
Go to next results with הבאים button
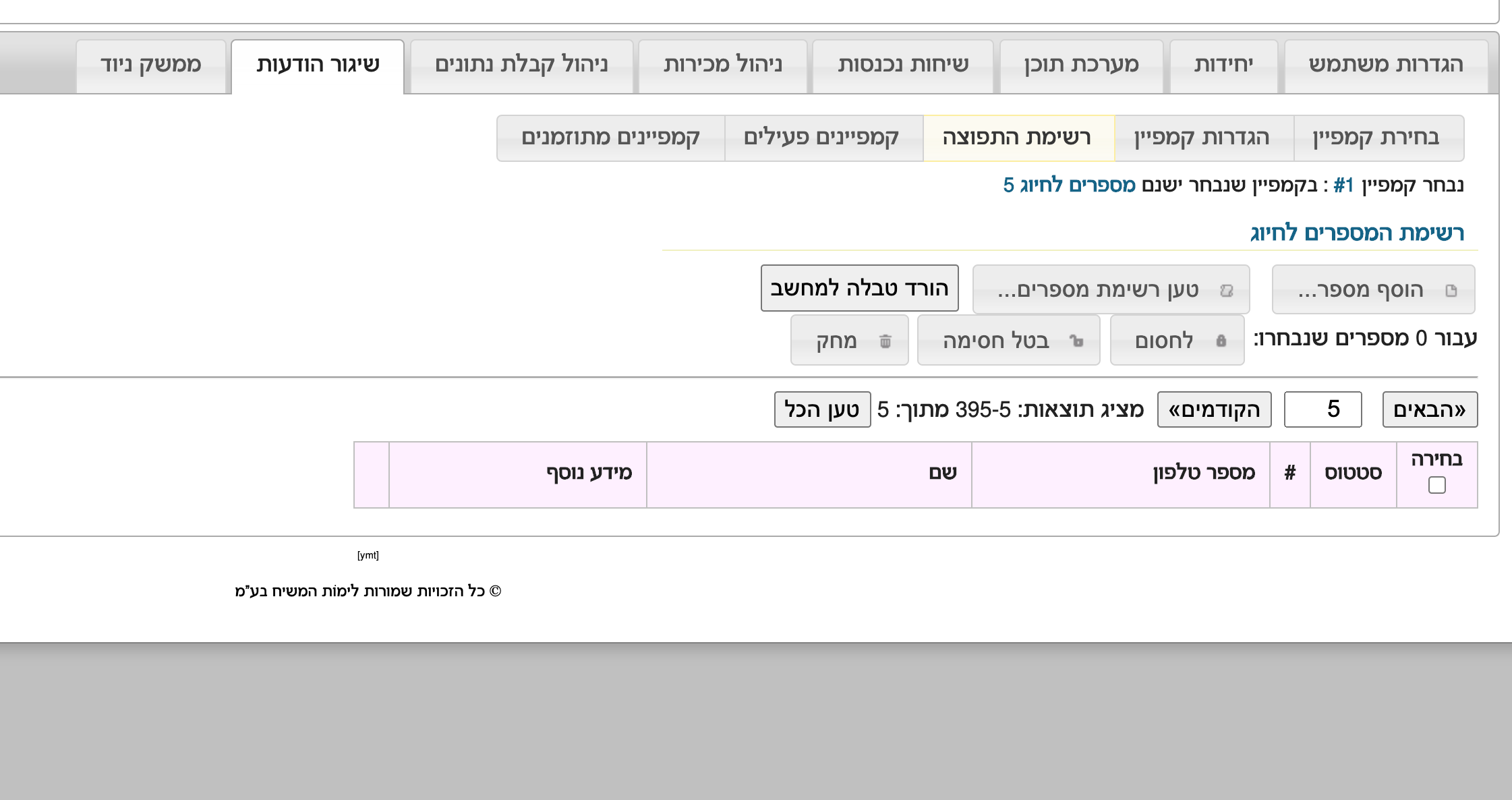(1429, 409)
